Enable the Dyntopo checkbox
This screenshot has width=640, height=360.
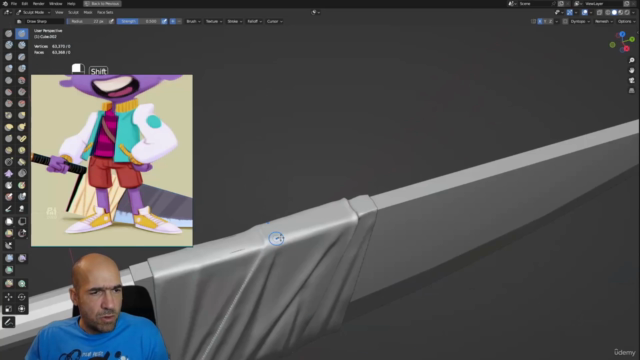click(x=565, y=21)
